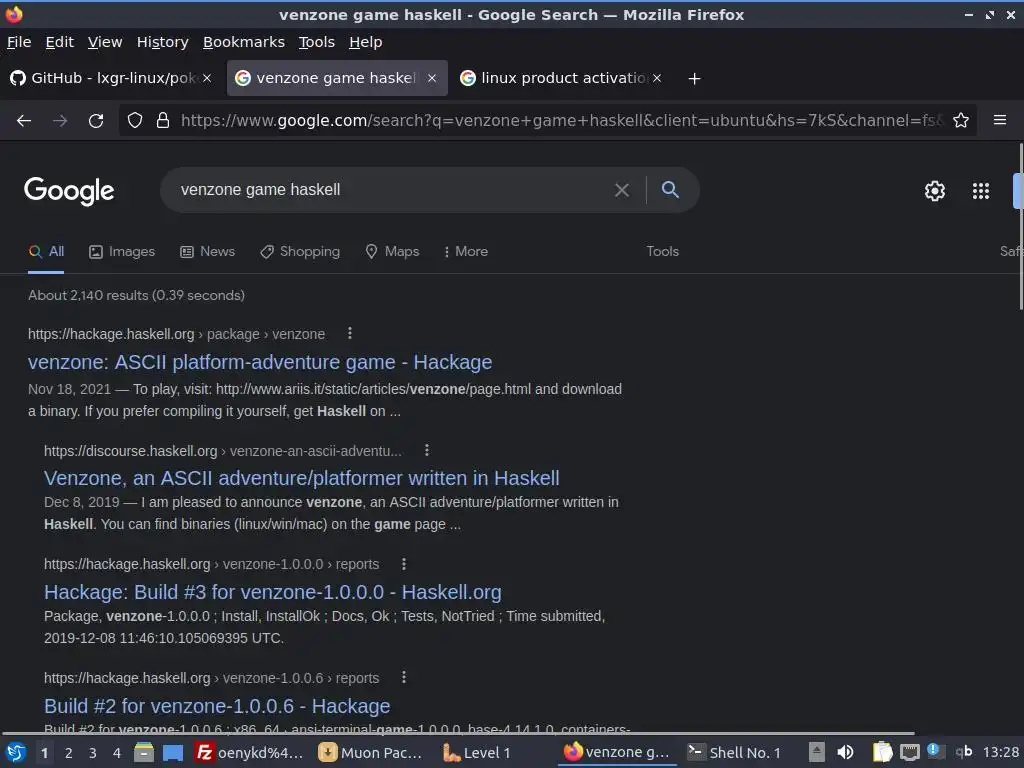
Task: Open the View menu
Action: 105,42
